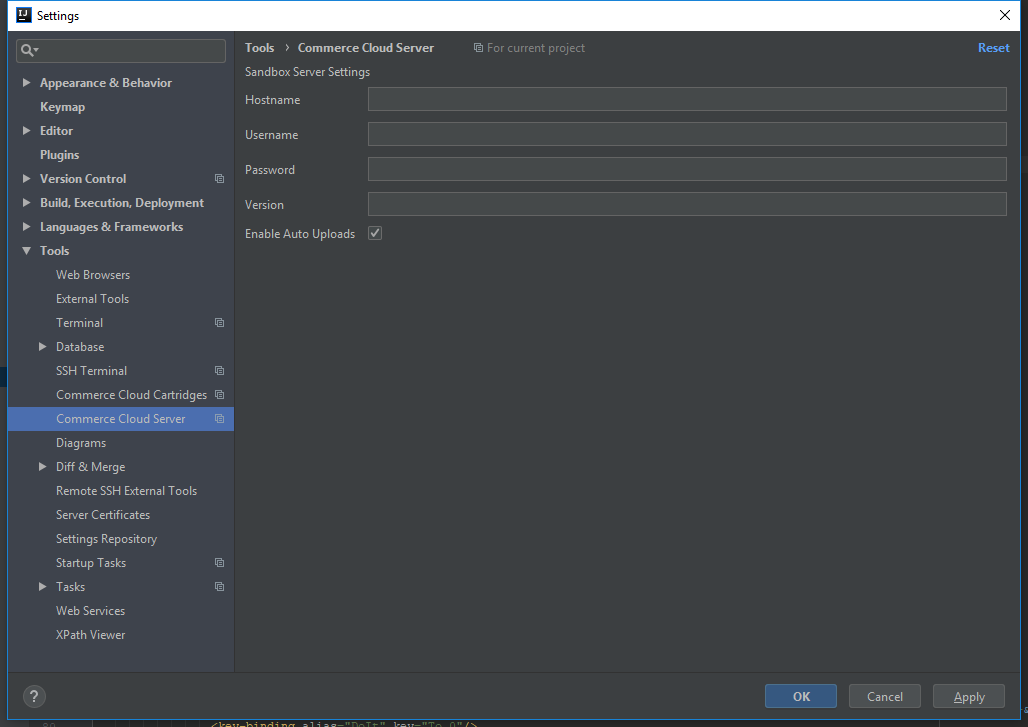This screenshot has width=1028, height=727.
Task: Click project-level icon beside Terminal
Action: pos(220,323)
